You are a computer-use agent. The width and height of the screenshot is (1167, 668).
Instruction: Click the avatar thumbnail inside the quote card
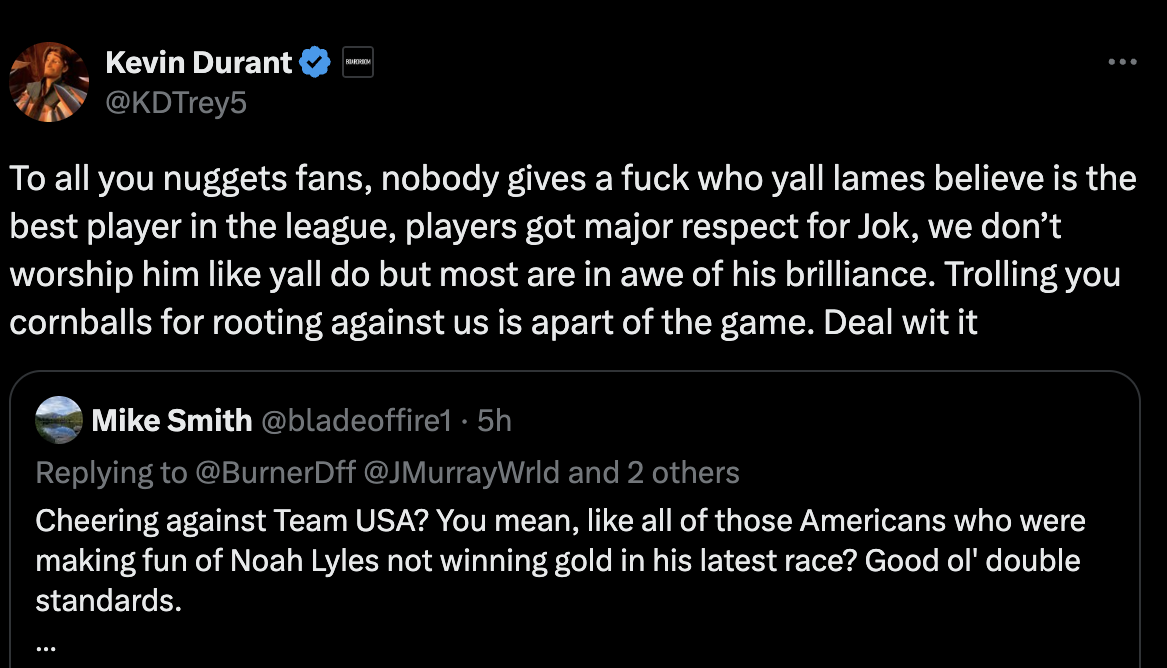pyautogui.click(x=58, y=420)
